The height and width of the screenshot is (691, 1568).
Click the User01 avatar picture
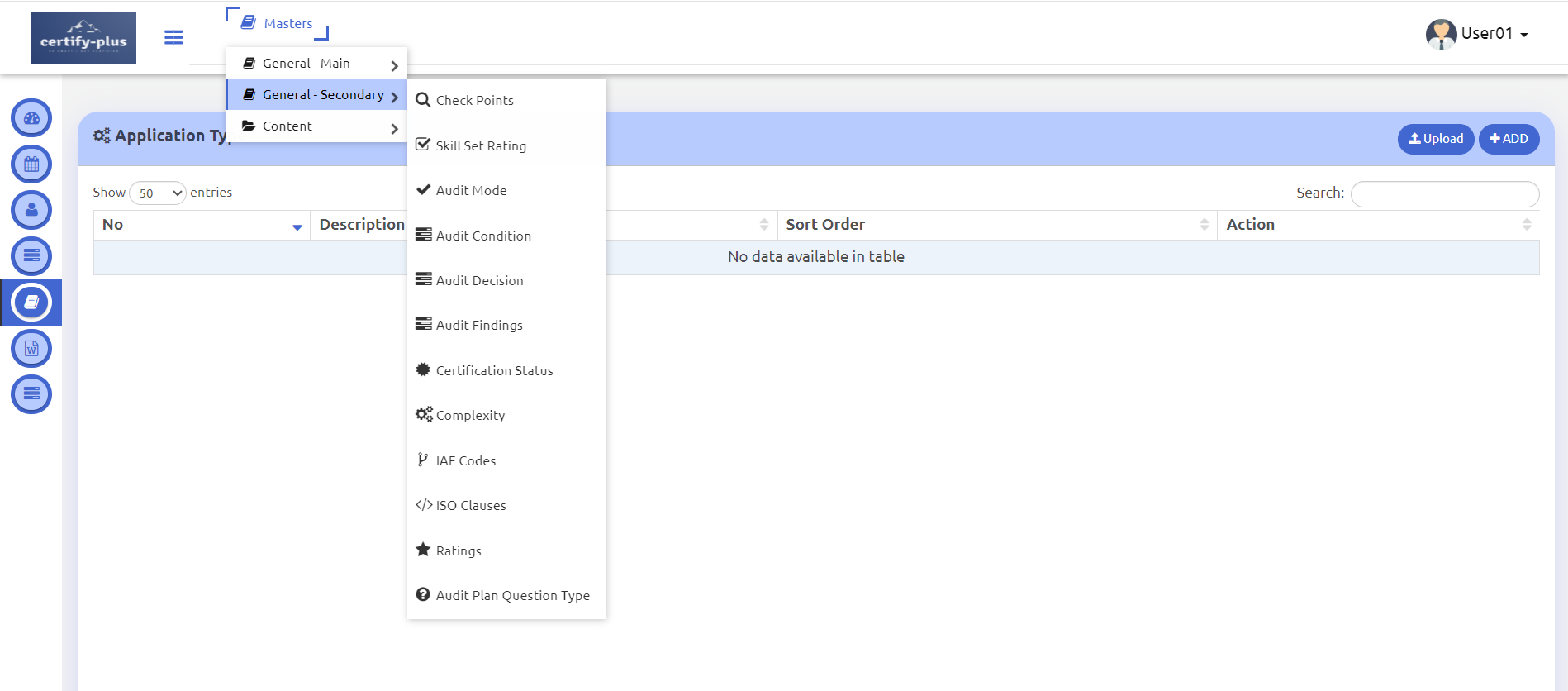click(x=1441, y=35)
